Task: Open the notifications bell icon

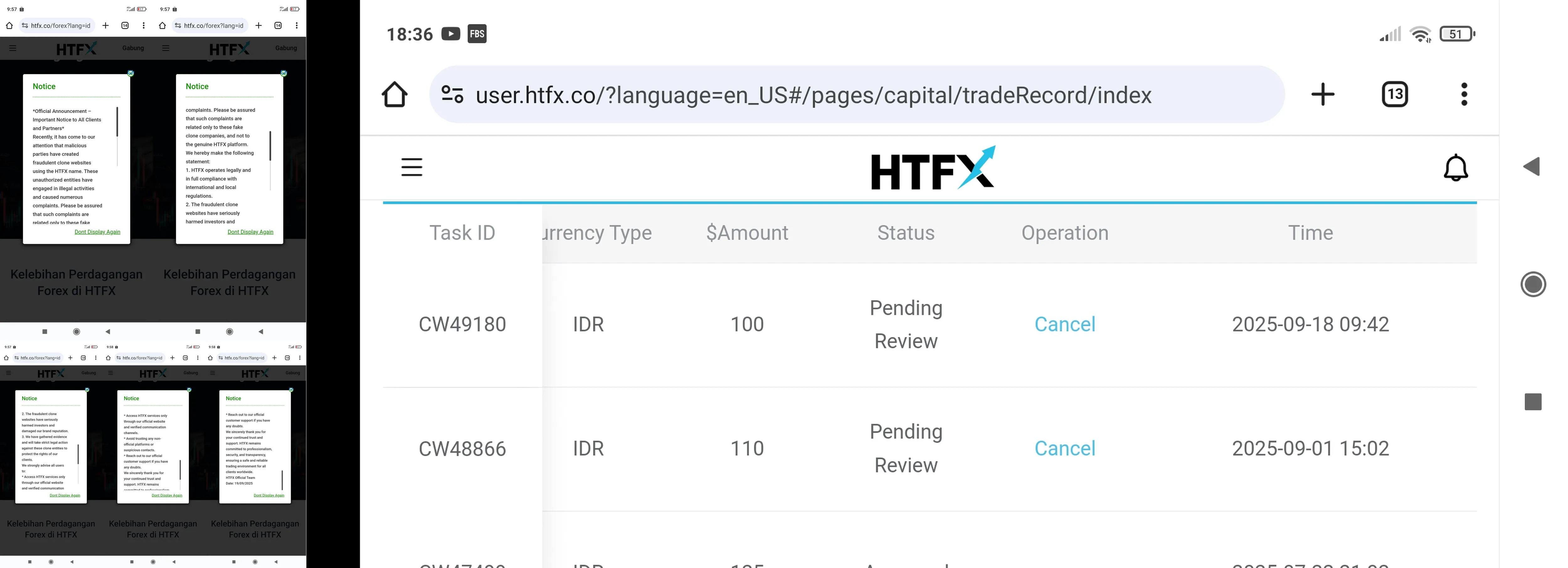Action: (1456, 167)
